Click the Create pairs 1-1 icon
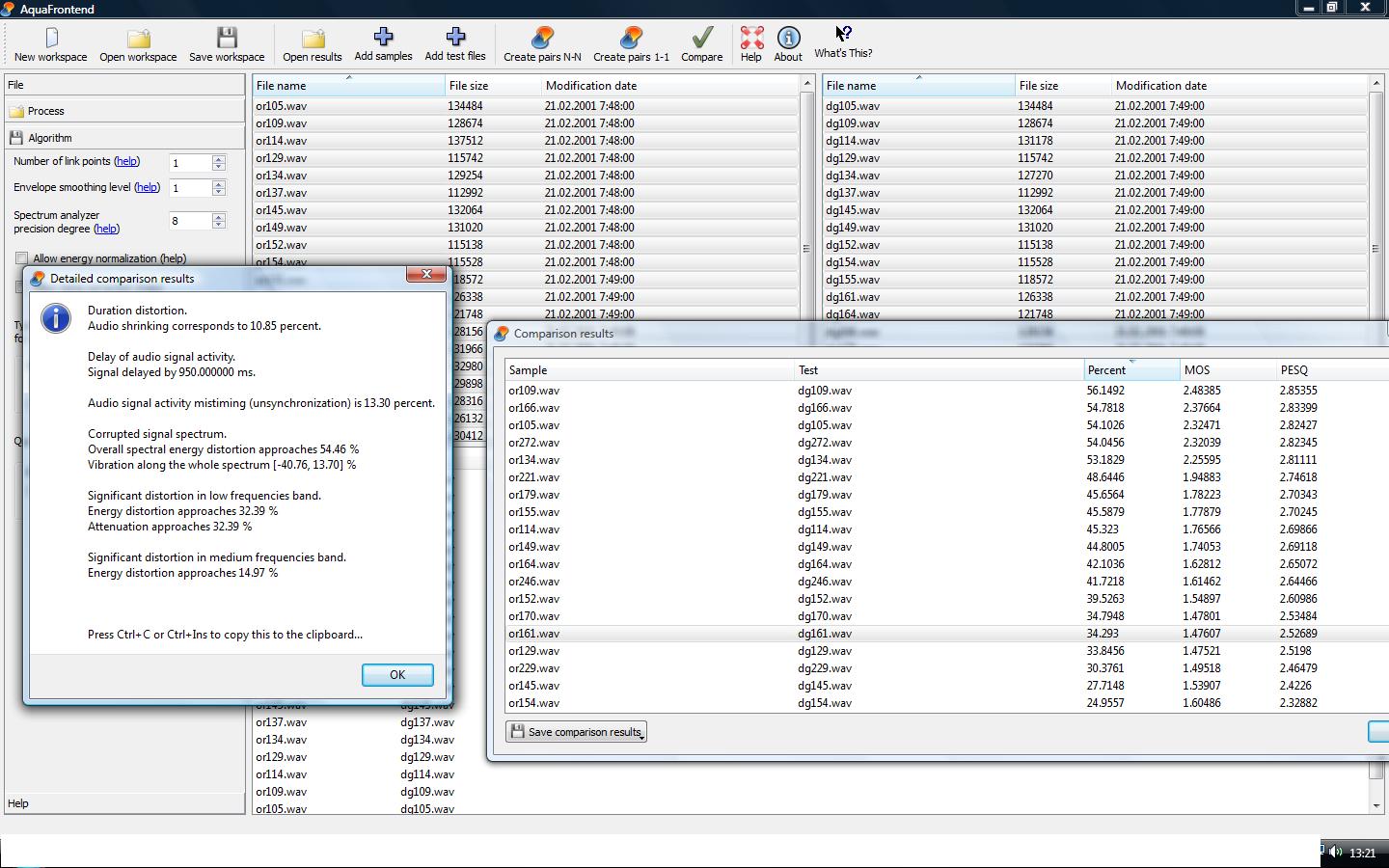The width and height of the screenshot is (1389, 868). pos(631,38)
